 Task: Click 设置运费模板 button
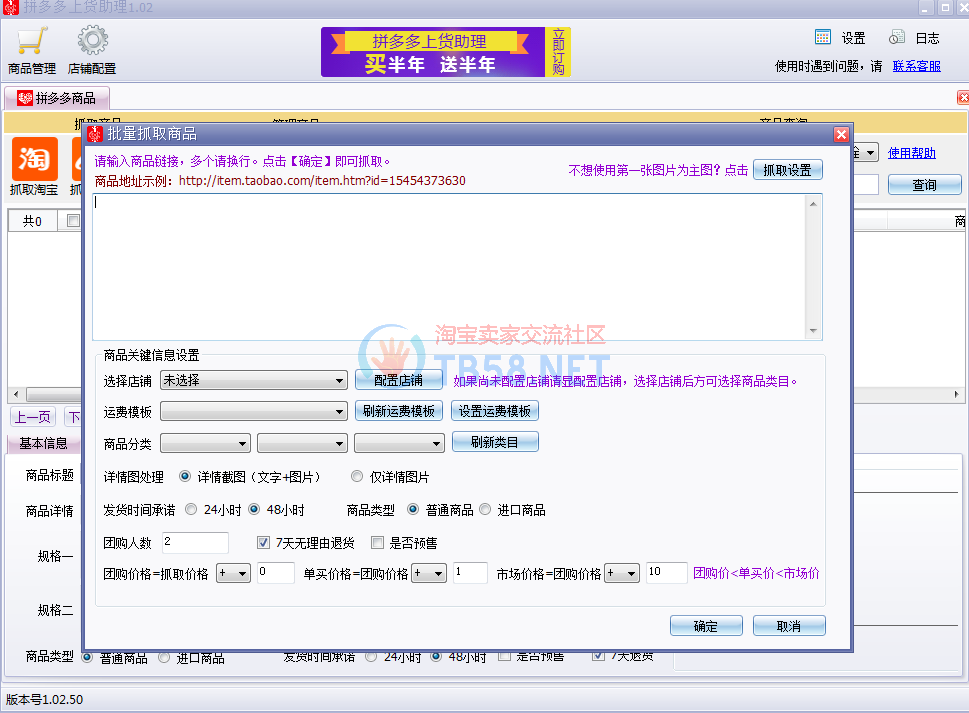pyautogui.click(x=494, y=411)
